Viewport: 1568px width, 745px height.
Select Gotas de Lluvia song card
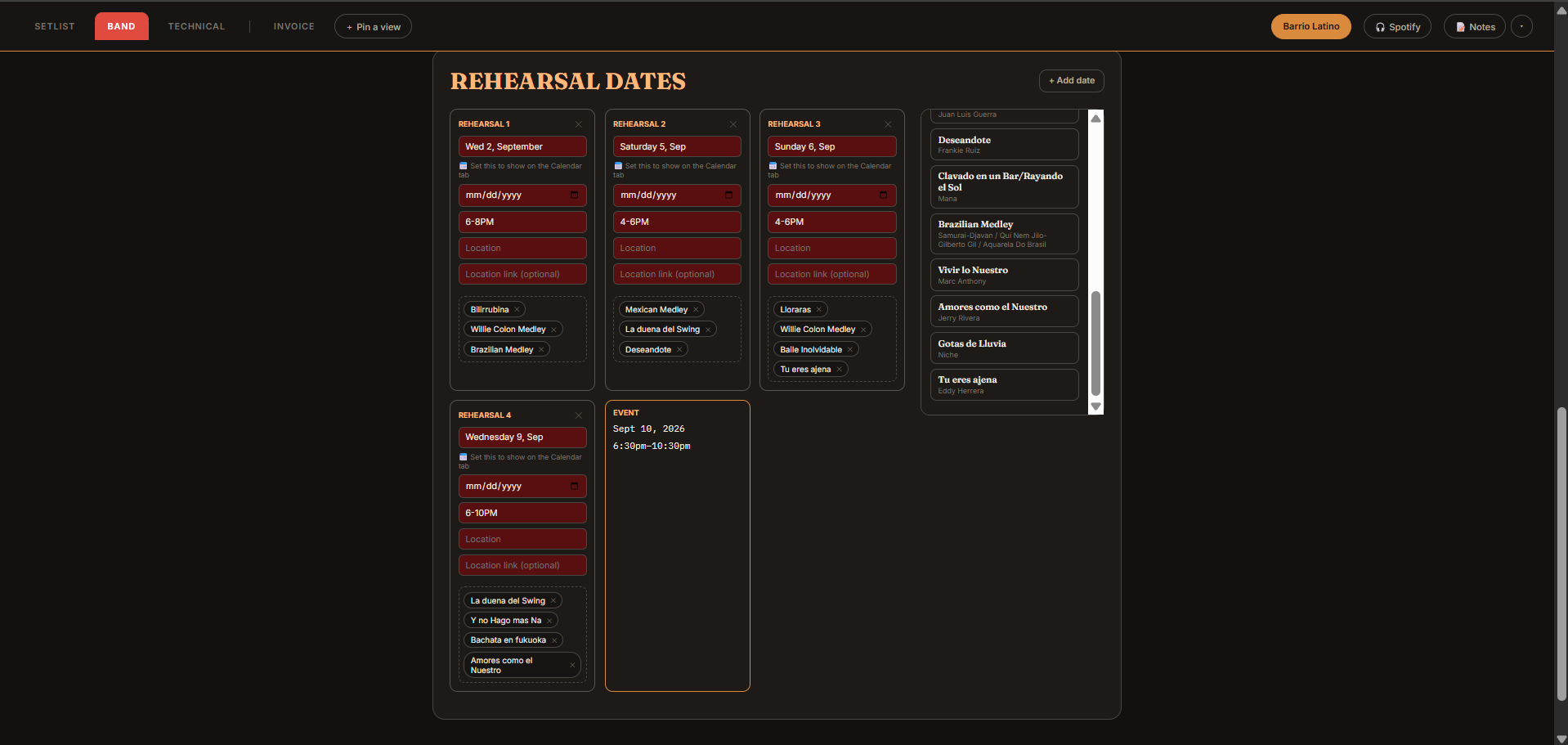pyautogui.click(x=1004, y=348)
